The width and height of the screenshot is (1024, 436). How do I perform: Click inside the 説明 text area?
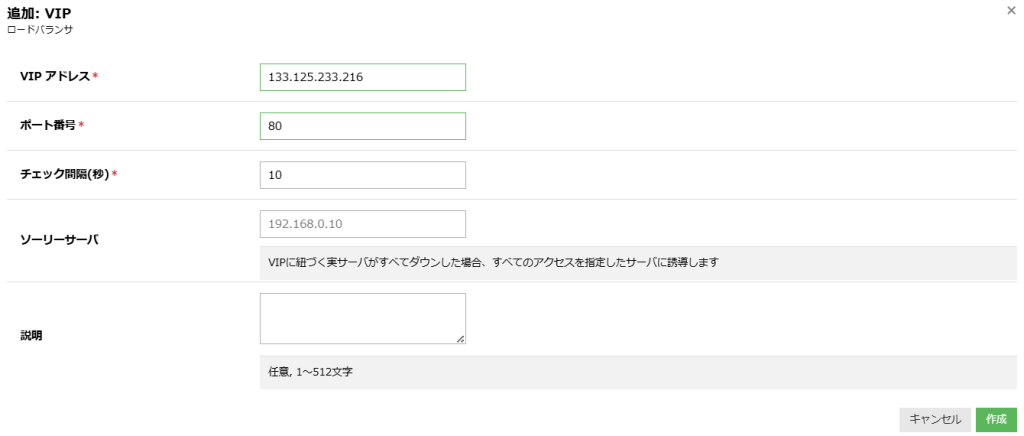[x=362, y=318]
